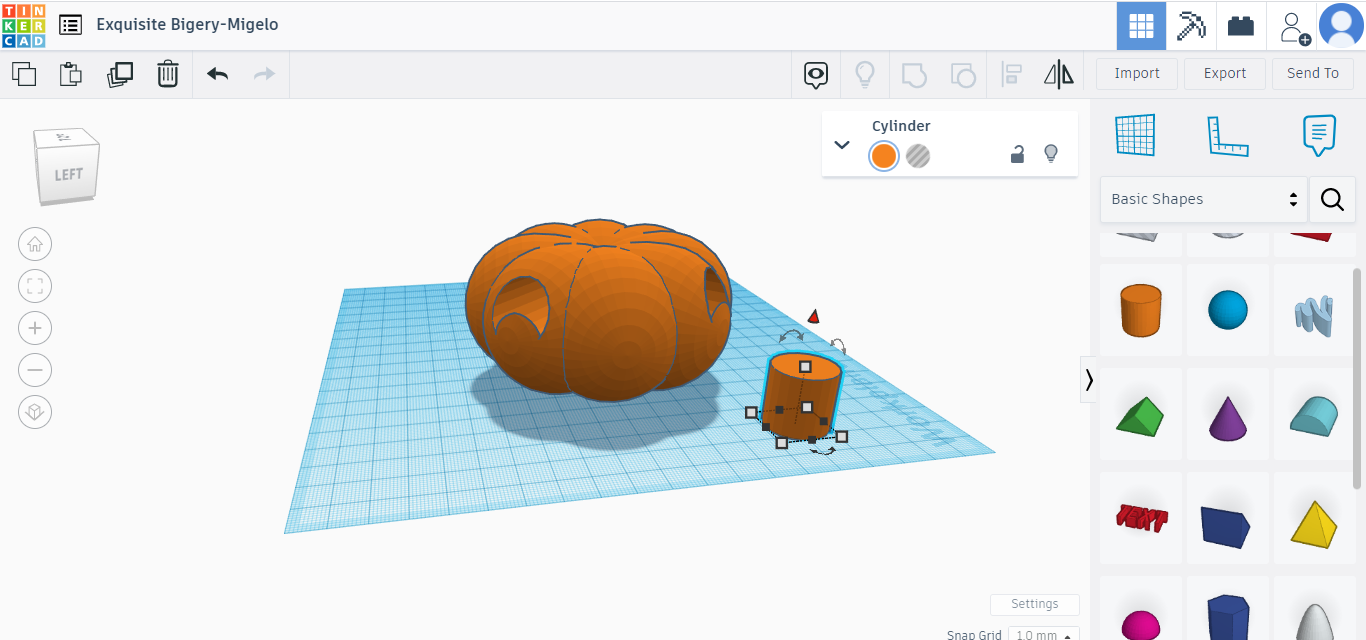Viewport: 1366px width, 640px height.
Task: Click the Export button
Action: pos(1224,73)
